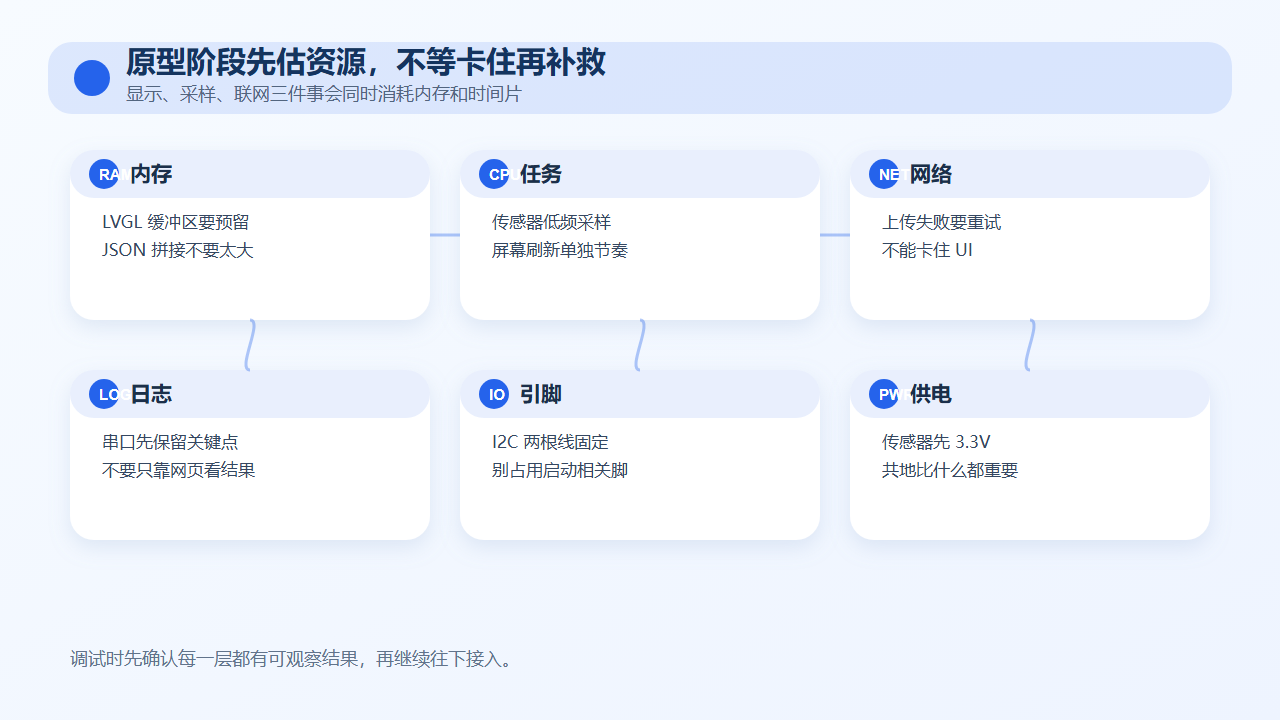Click the line I2C 两根线固定
1280x720 pixels.
pyautogui.click(x=550, y=442)
